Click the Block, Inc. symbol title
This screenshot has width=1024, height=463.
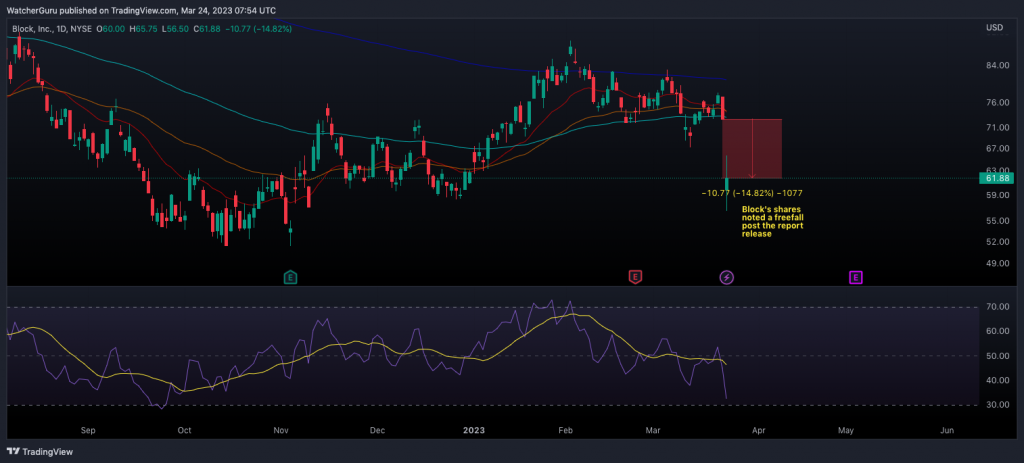point(35,29)
